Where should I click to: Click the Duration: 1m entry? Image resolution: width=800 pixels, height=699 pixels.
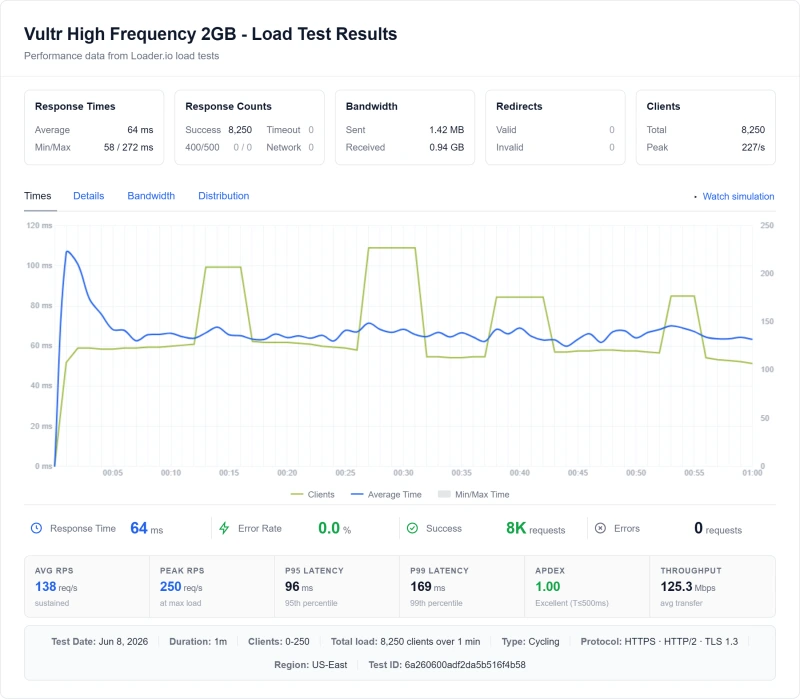198,641
